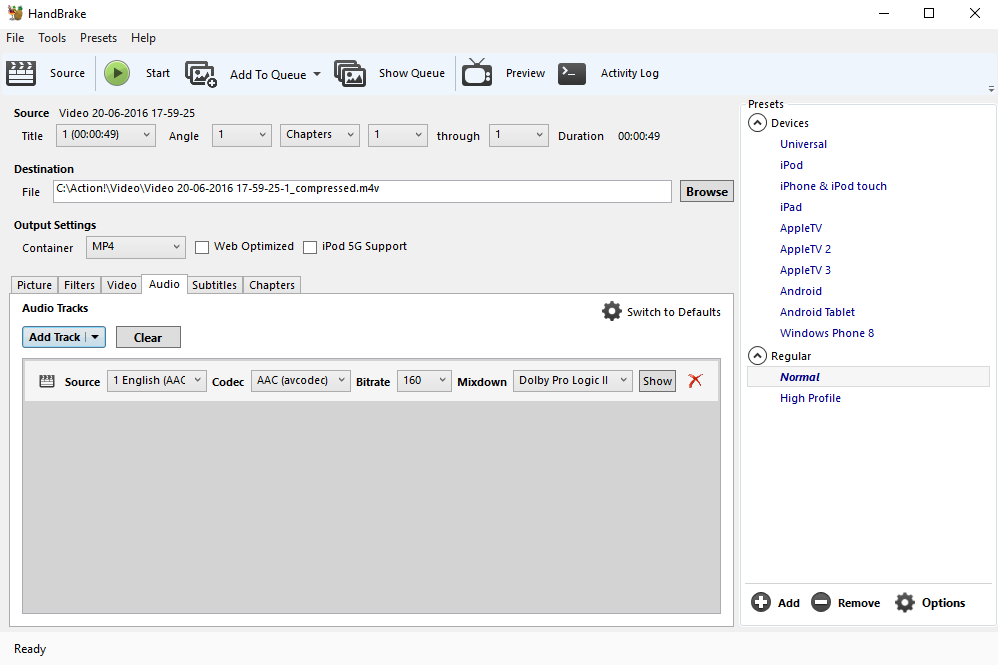Click the Source clapperboard icon
This screenshot has width=998, height=665.
pyautogui.click(x=21, y=73)
